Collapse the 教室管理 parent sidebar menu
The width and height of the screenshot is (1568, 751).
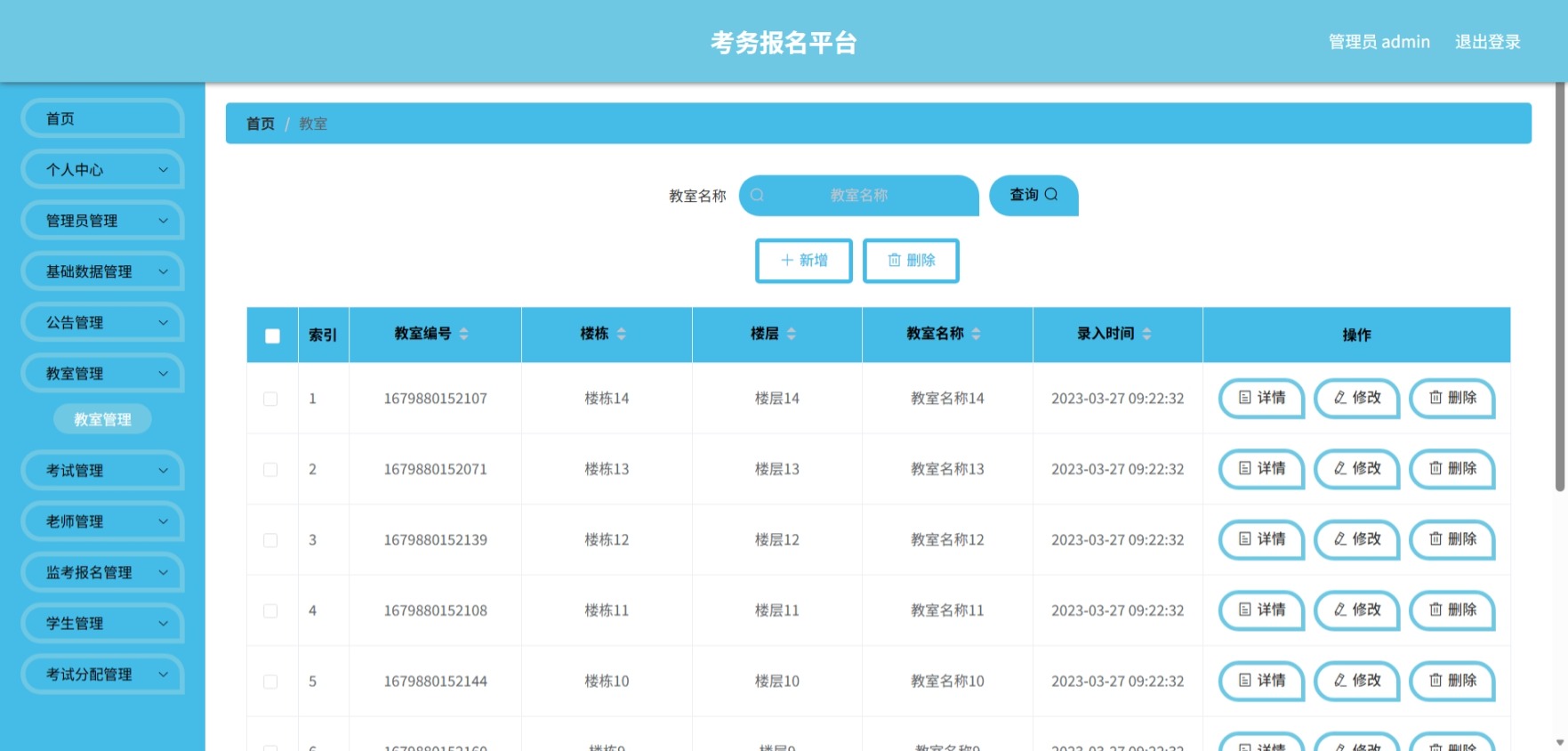[102, 374]
